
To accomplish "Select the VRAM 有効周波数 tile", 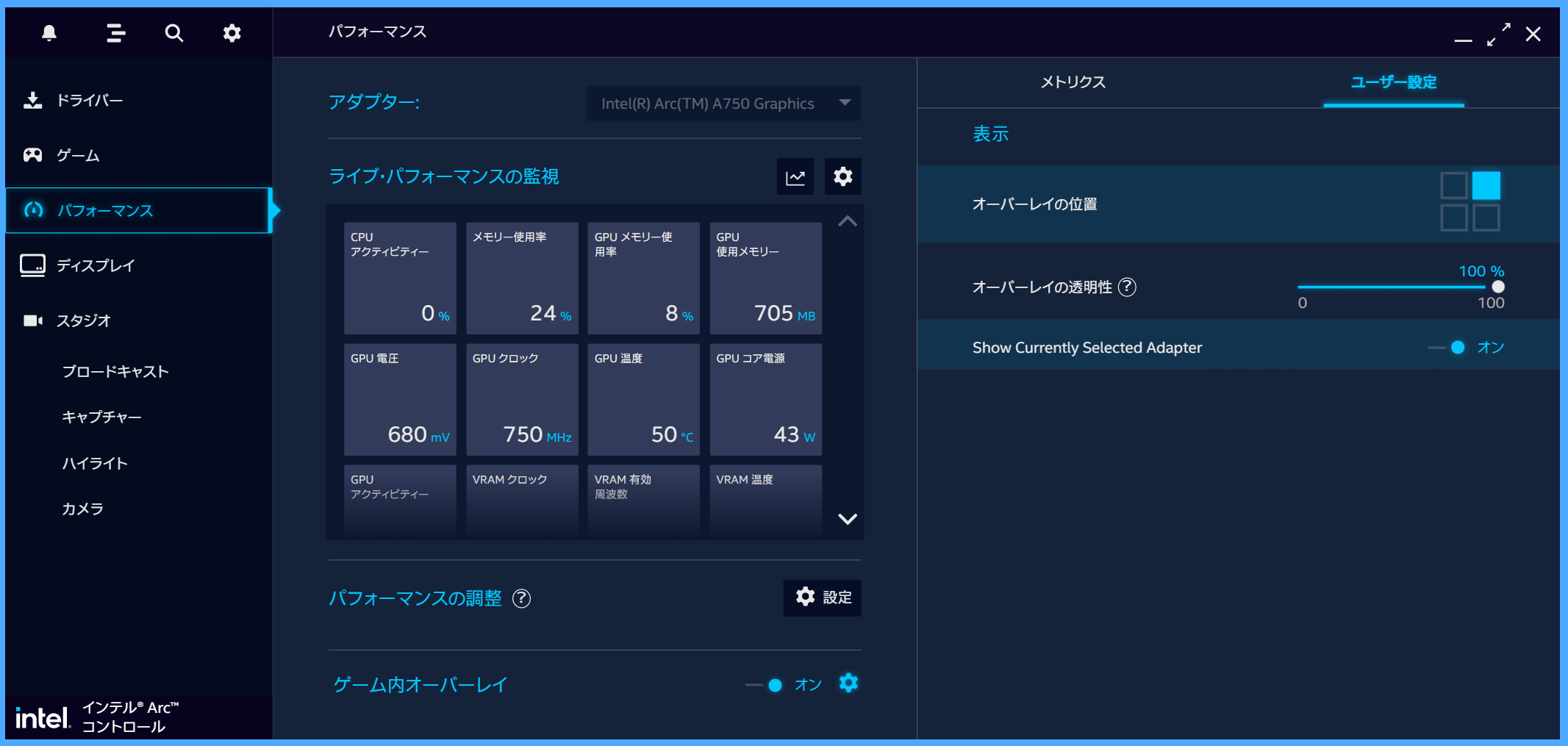I will coord(643,500).
